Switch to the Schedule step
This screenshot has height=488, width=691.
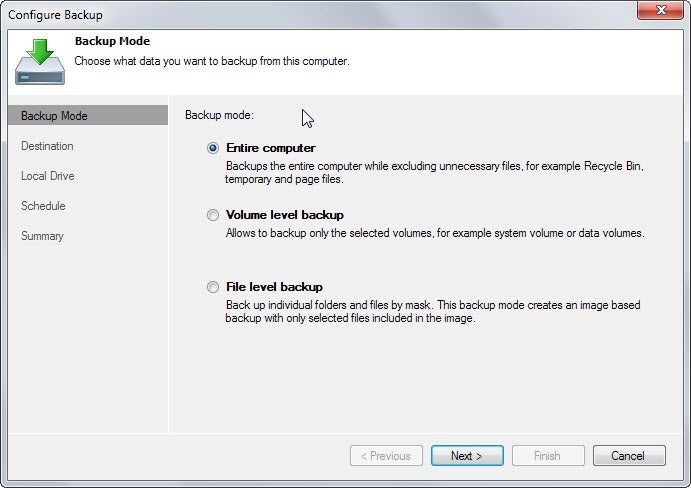coord(43,206)
